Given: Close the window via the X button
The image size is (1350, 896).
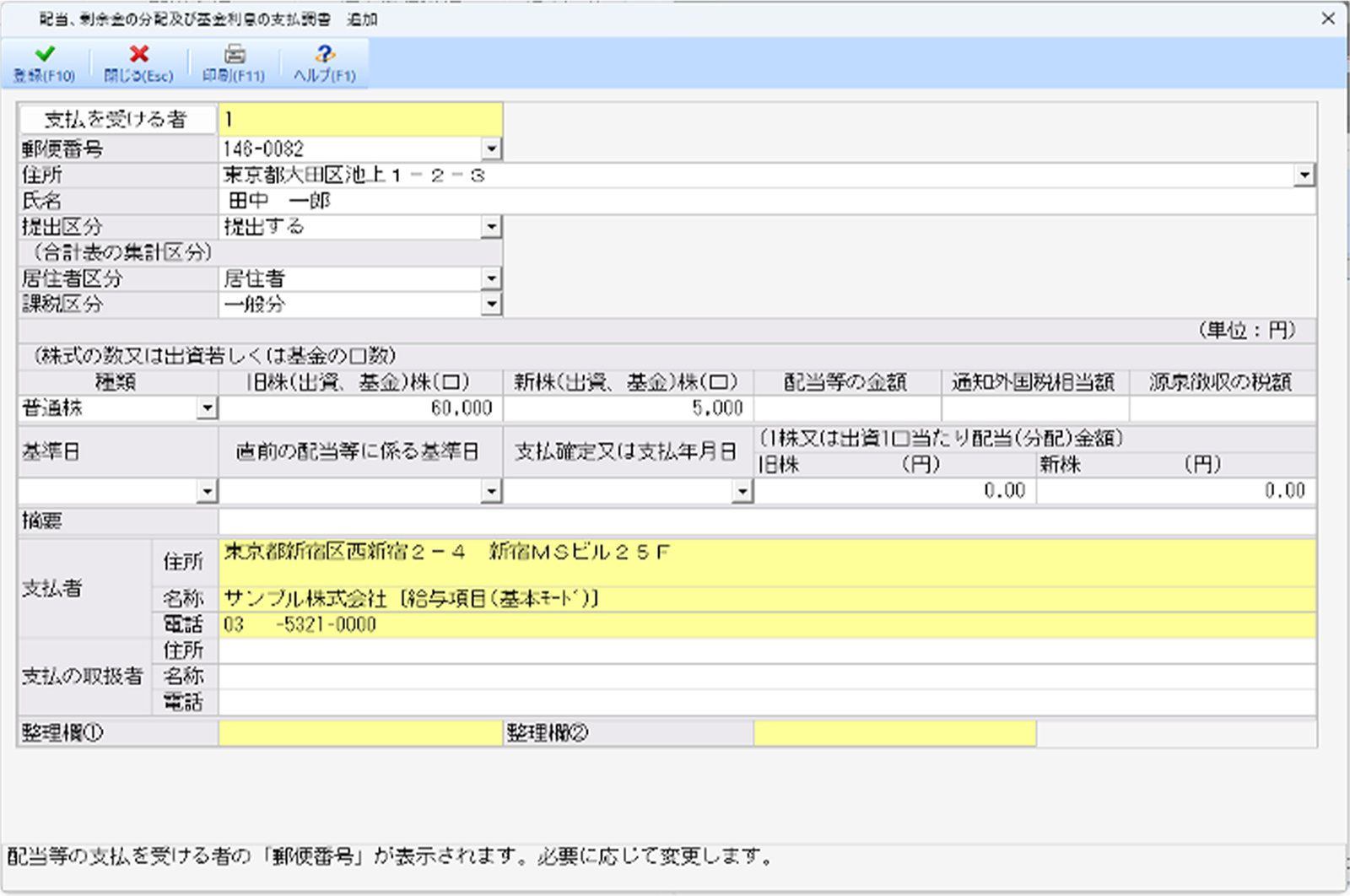Looking at the screenshot, I should [1329, 18].
